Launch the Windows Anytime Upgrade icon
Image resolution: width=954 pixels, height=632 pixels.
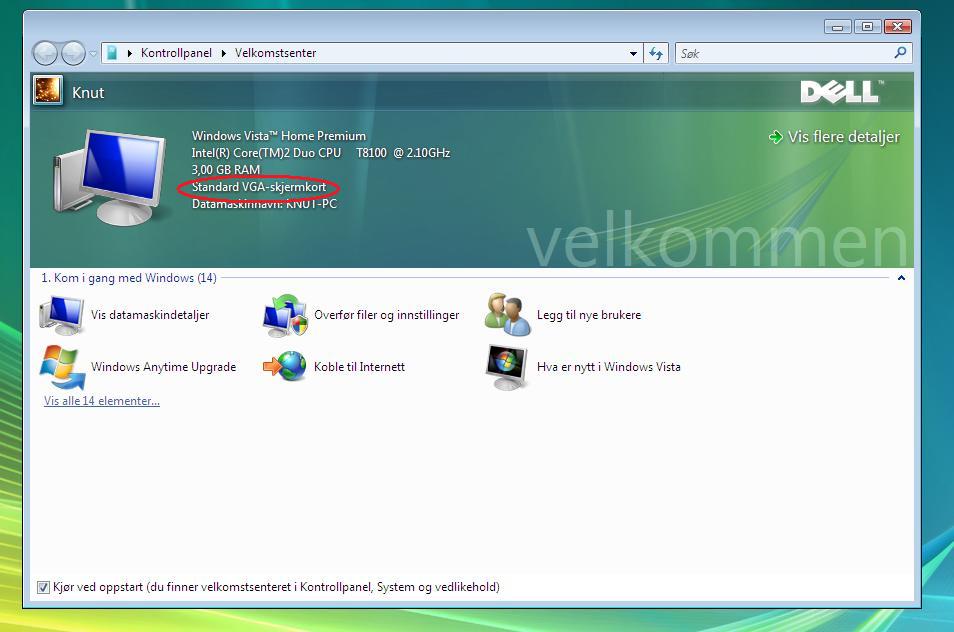pos(62,367)
